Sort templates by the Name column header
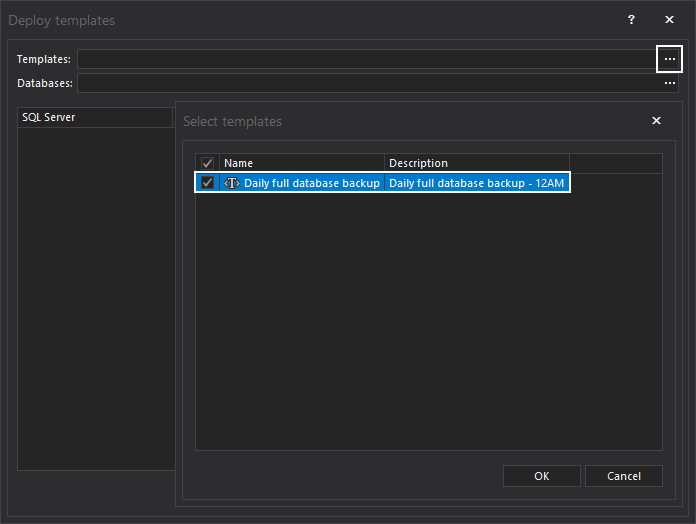This screenshot has height=524, width=696. (x=302, y=163)
